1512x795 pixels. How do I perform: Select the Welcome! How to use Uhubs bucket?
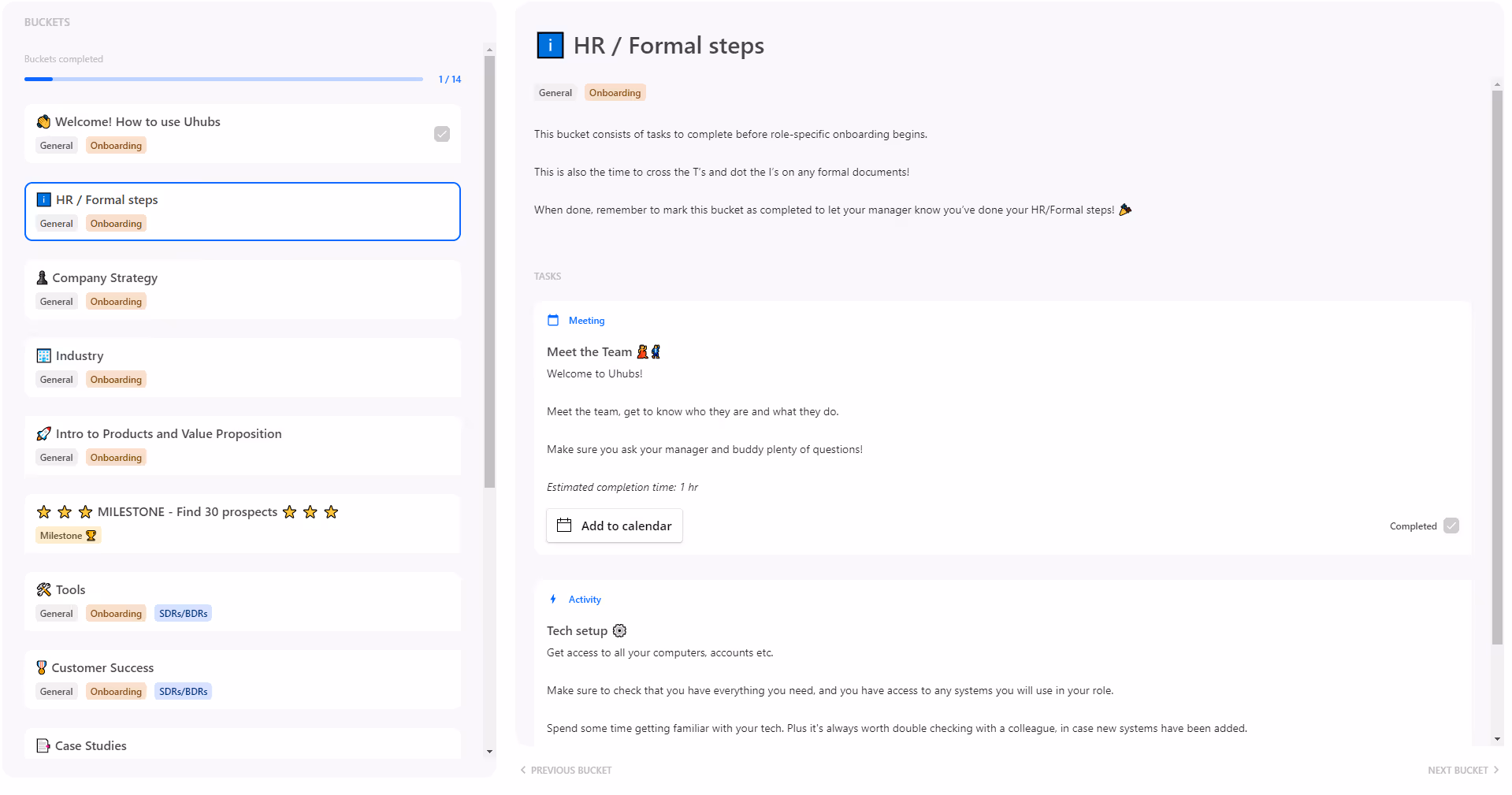pyautogui.click(x=243, y=133)
